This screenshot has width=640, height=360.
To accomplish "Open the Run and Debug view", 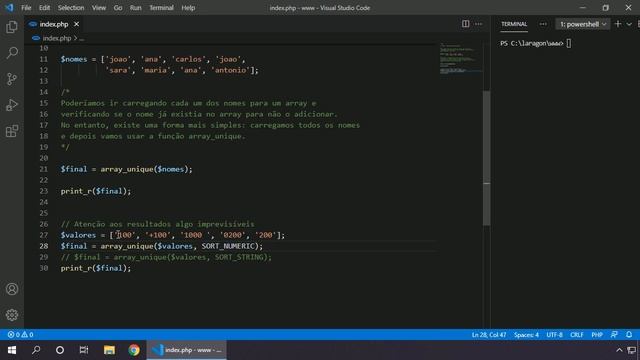I will pos(12,105).
